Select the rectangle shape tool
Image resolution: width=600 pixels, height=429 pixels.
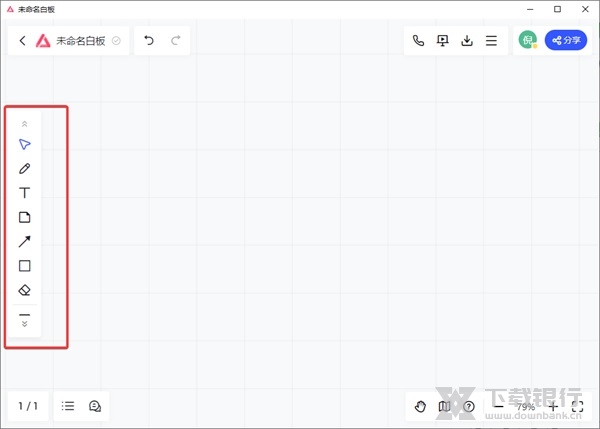tap(25, 266)
